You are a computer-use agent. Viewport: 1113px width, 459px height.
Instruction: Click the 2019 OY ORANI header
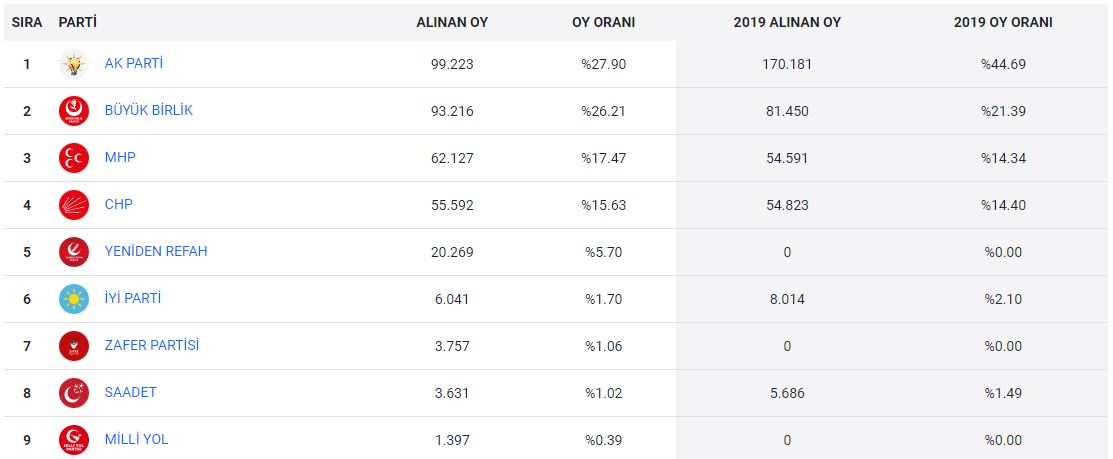point(1003,22)
